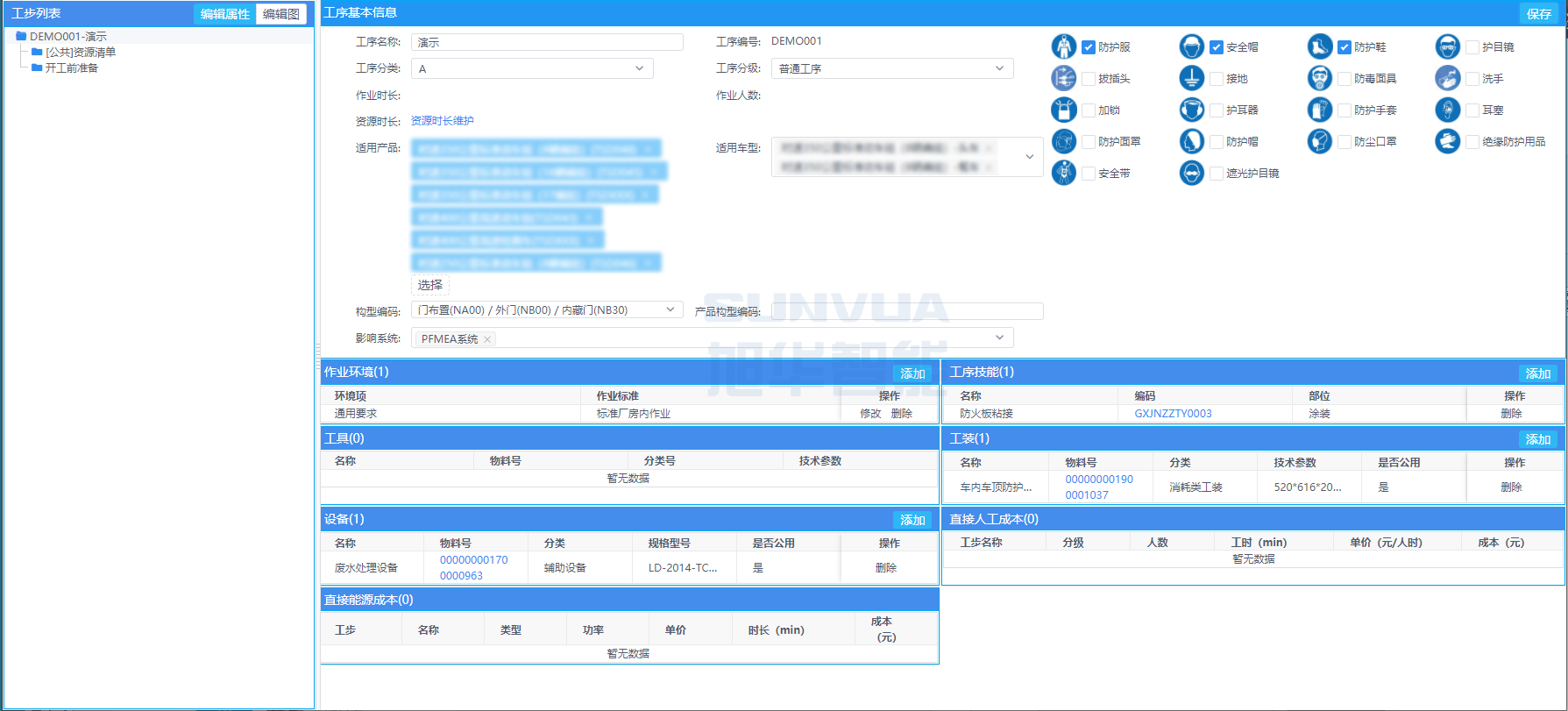This screenshot has height=711, width=1568.
Task: Click the 防毒面具 gas mask icon
Action: [x=1319, y=78]
